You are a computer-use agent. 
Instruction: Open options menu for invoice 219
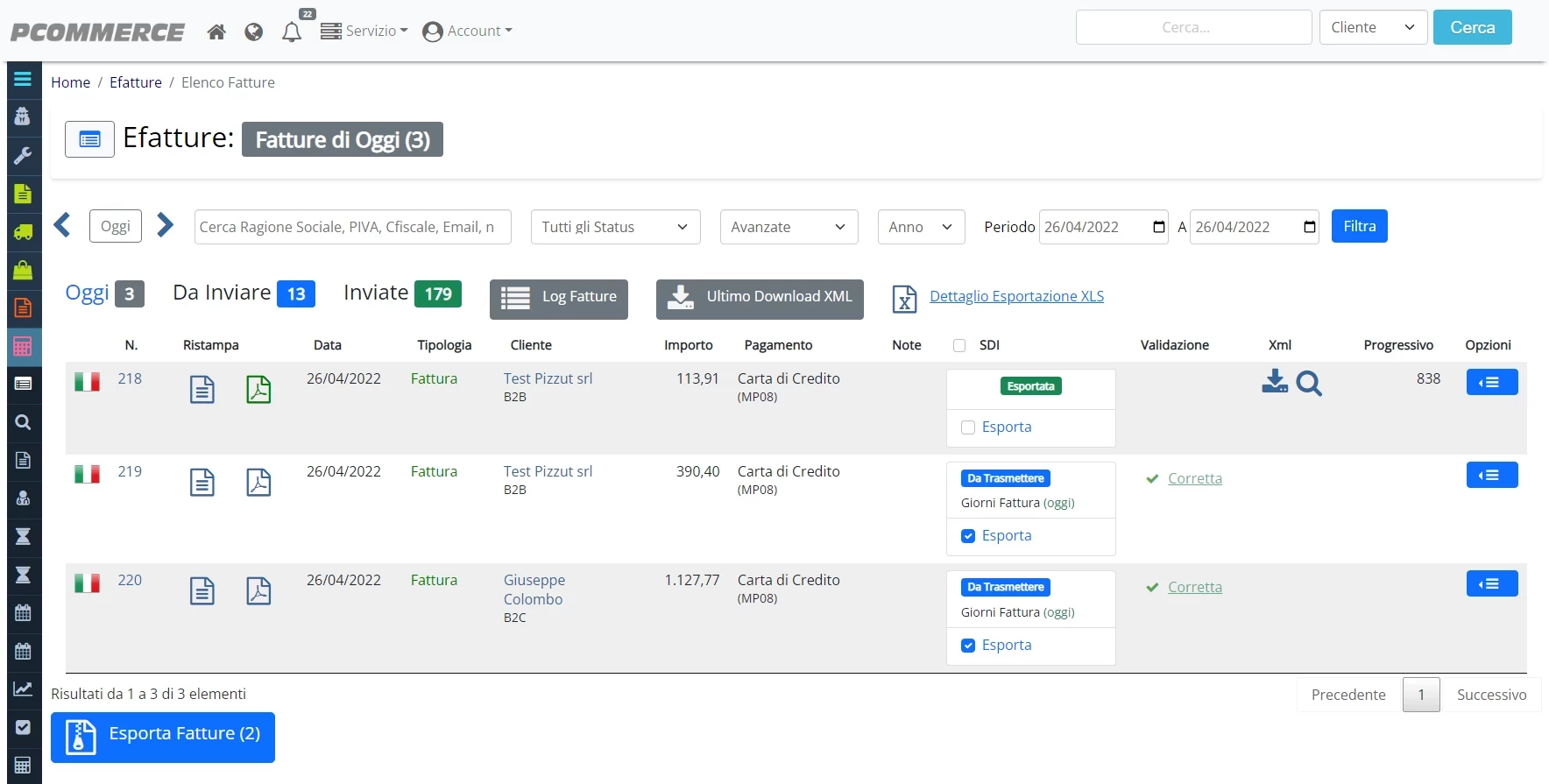point(1492,476)
